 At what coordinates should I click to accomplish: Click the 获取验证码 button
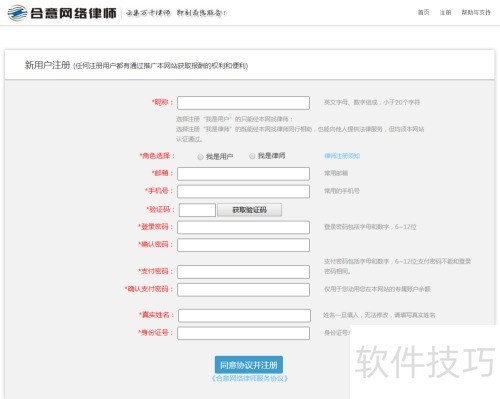(249, 210)
